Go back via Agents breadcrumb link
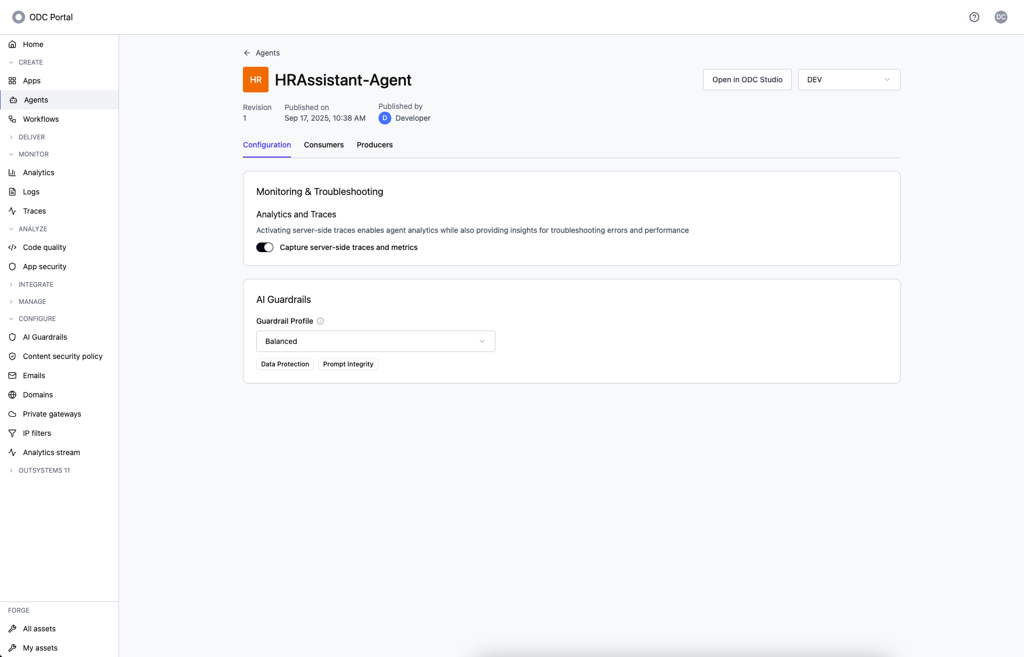 267,53
